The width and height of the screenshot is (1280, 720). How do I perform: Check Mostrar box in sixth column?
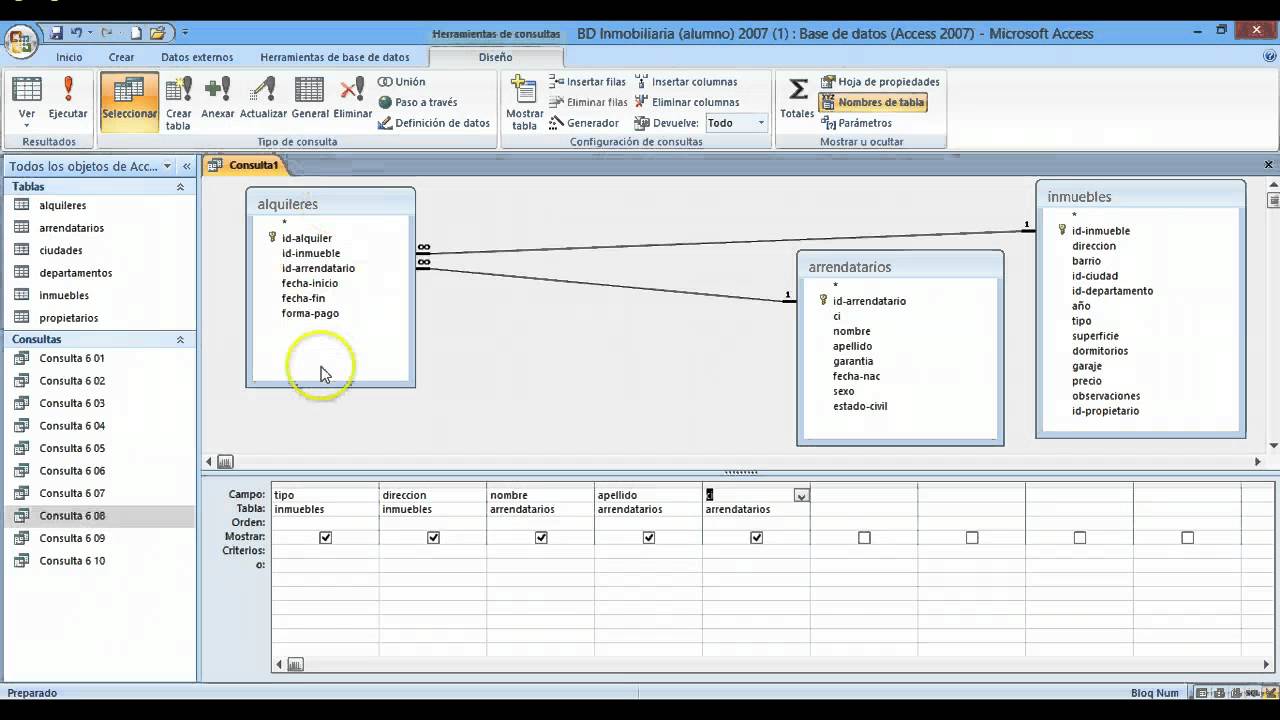click(864, 538)
